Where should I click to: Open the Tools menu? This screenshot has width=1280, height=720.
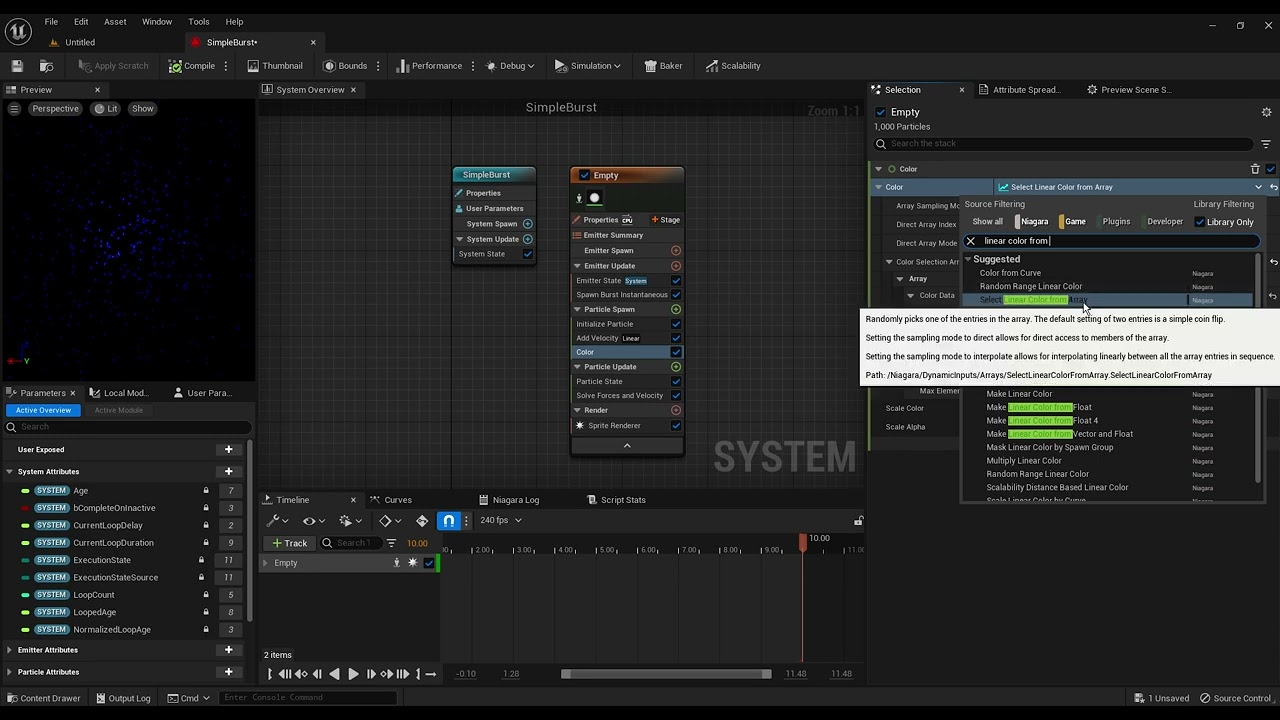point(199,21)
